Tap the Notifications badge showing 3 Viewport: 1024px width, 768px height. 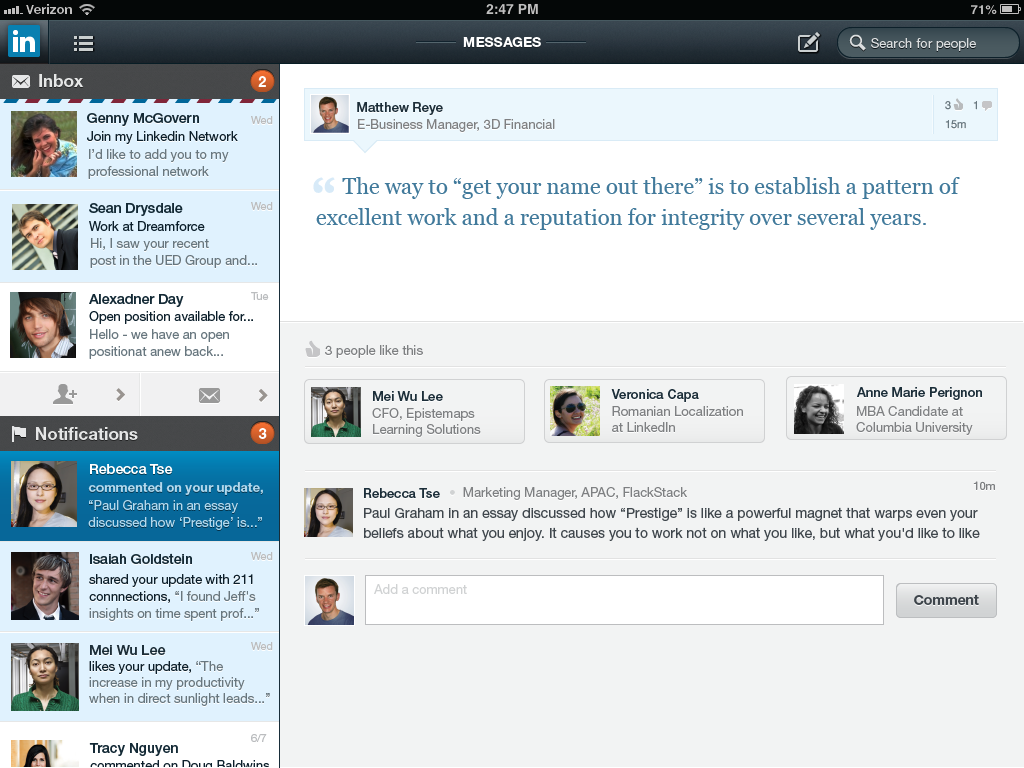pyautogui.click(x=262, y=434)
